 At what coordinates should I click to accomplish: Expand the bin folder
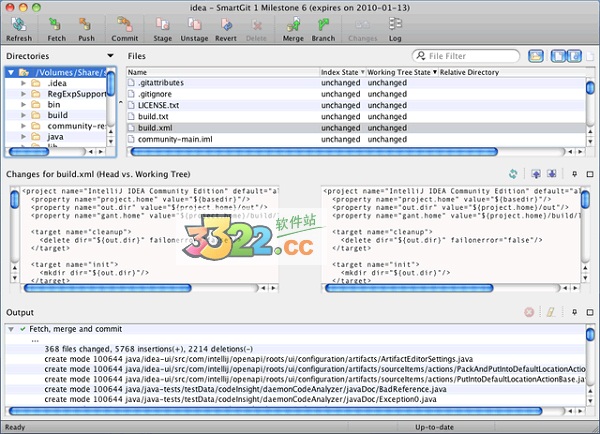(x=23, y=104)
